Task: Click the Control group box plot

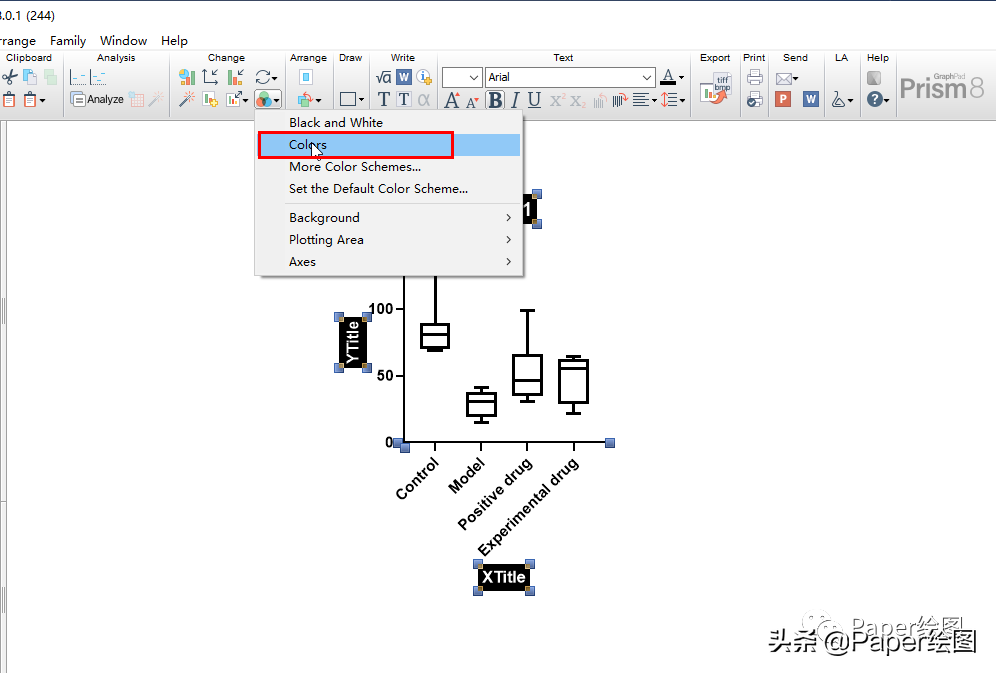Action: pos(435,335)
